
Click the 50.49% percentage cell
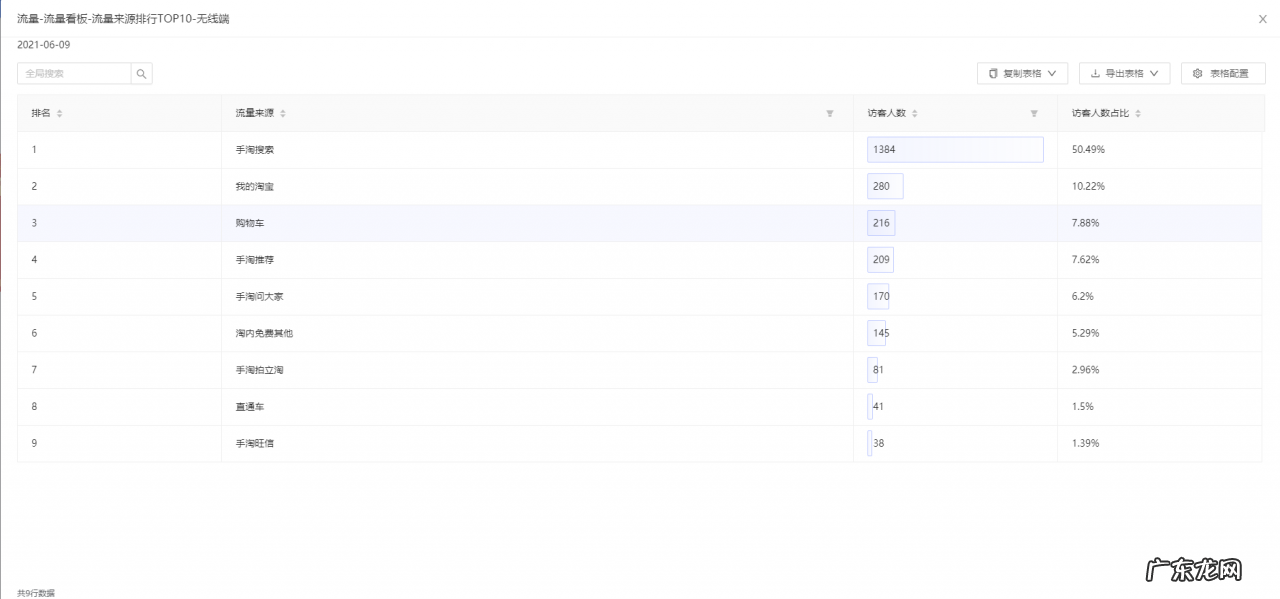[x=1088, y=150]
